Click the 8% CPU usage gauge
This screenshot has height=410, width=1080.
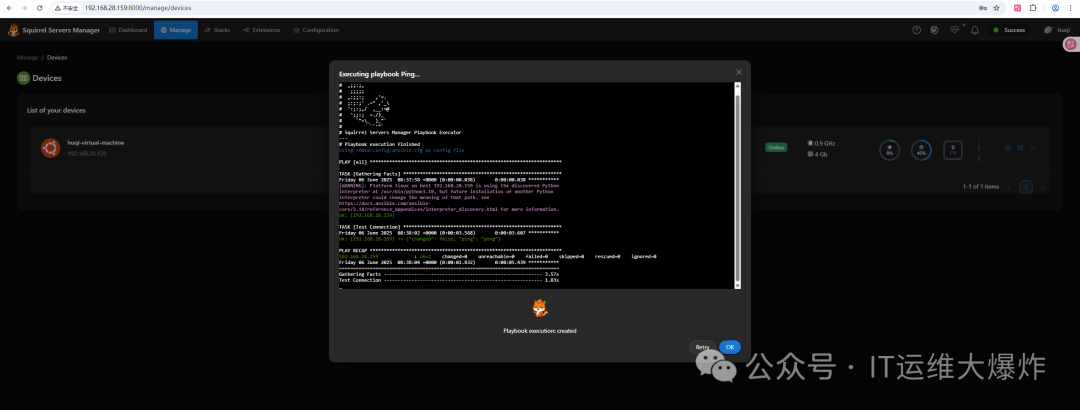889,150
